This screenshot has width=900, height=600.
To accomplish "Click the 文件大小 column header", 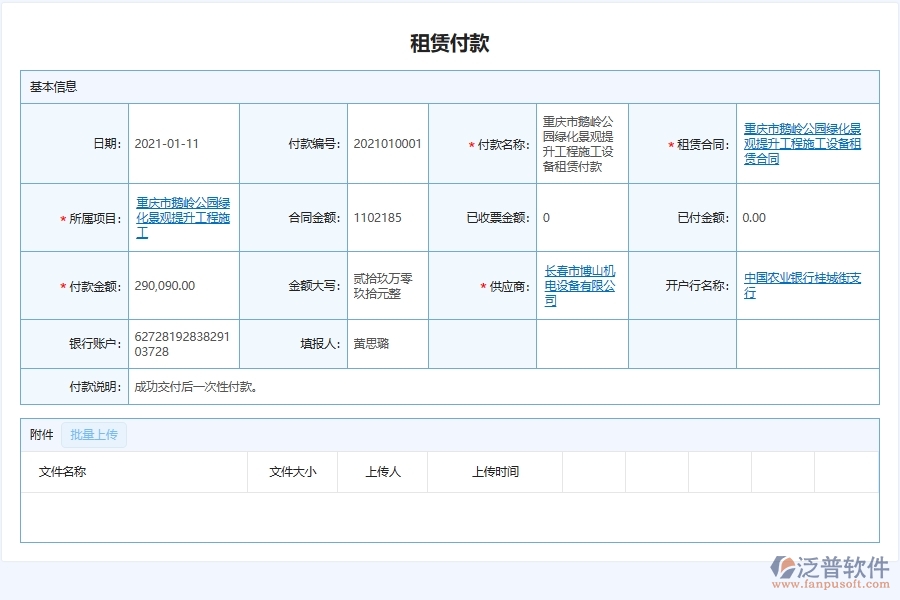I will (x=292, y=471).
